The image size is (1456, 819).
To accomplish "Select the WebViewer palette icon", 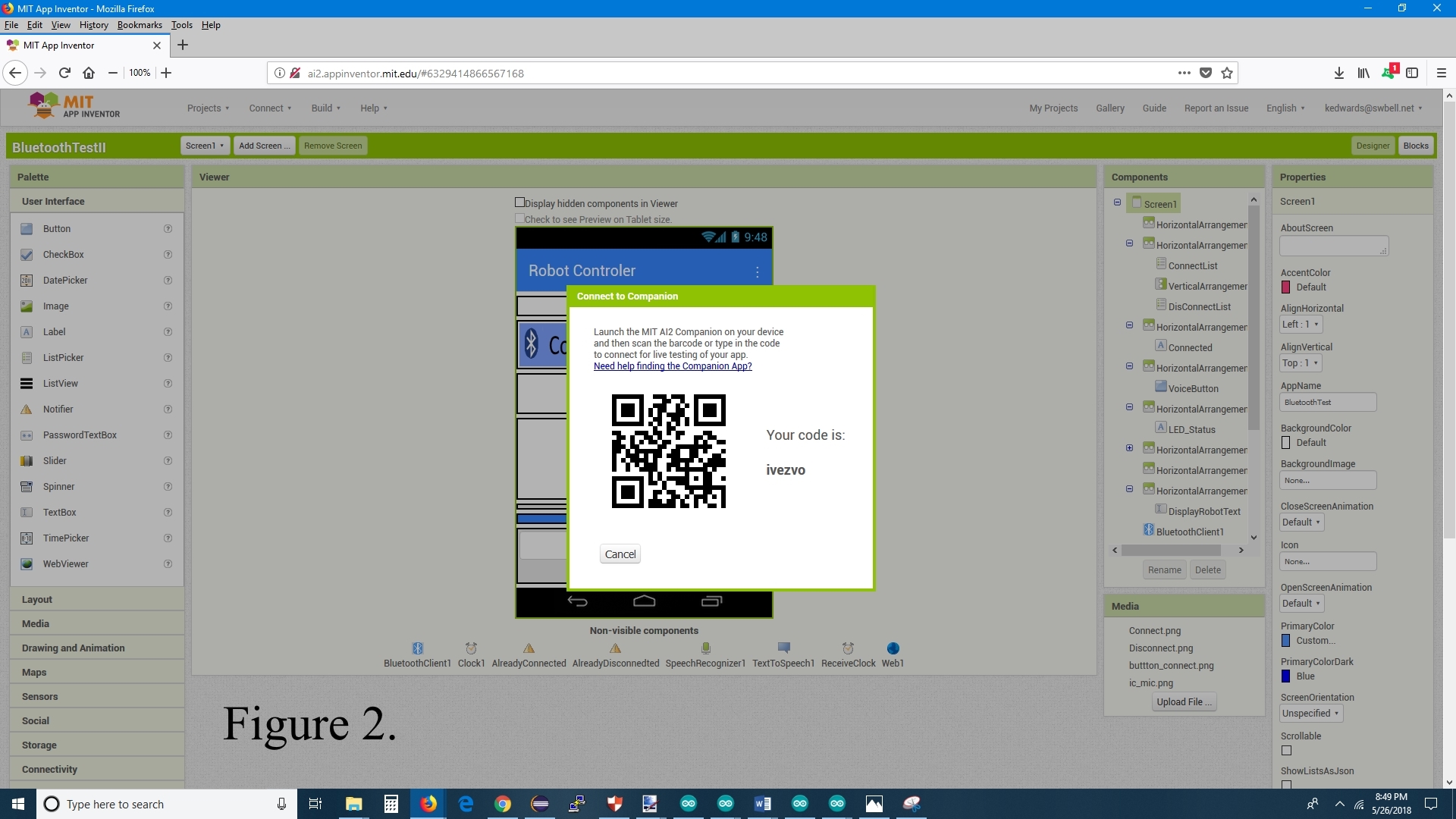I will [x=27, y=564].
